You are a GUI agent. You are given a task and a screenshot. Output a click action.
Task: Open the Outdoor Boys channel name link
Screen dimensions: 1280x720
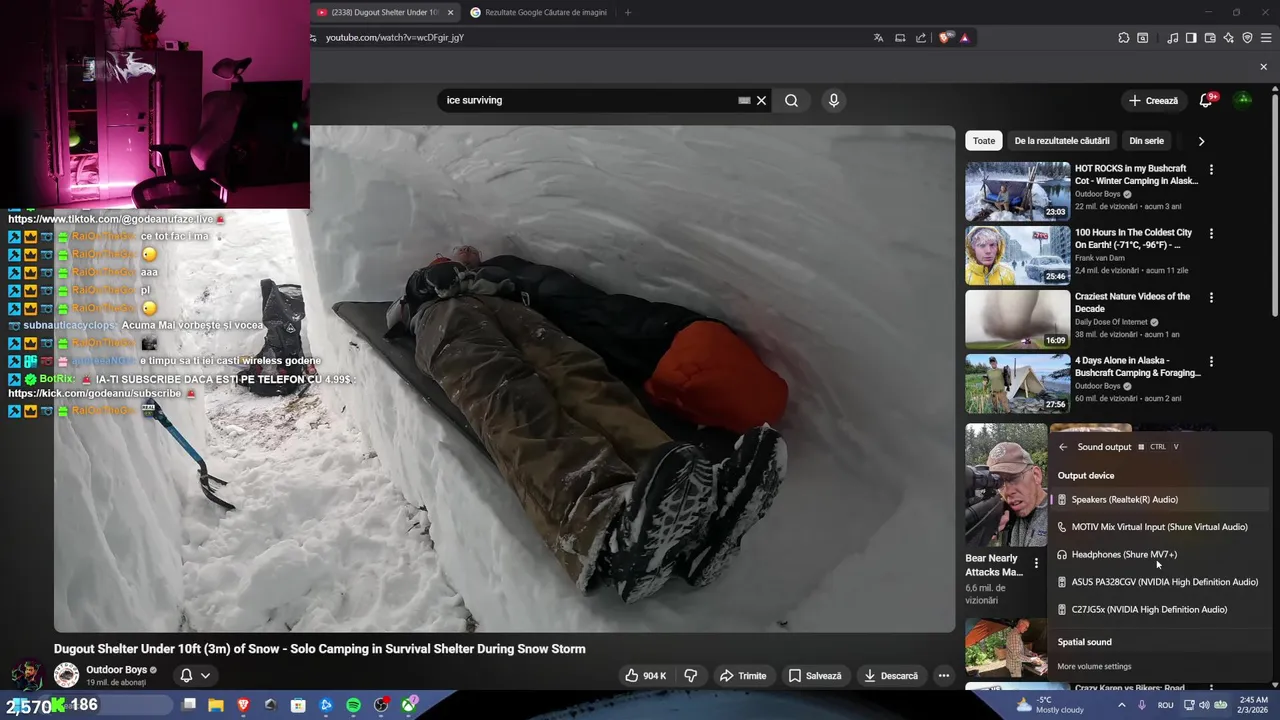pos(116,670)
